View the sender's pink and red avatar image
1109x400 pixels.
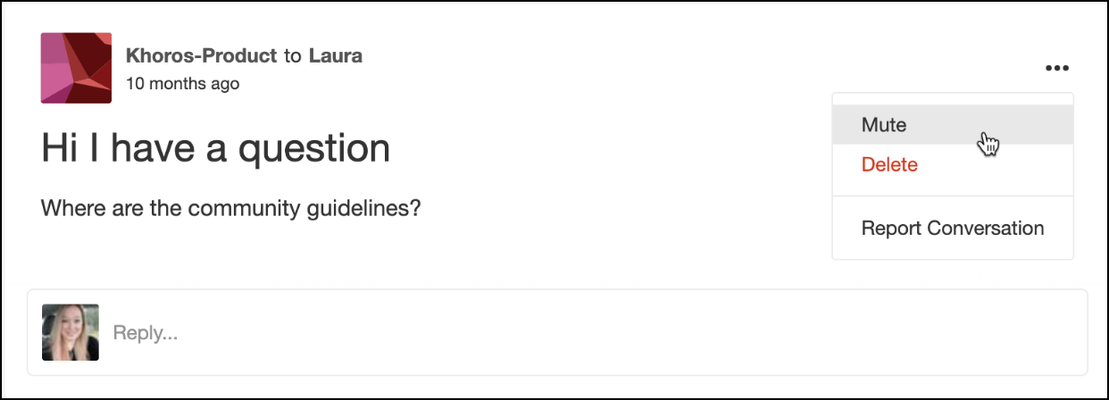76,68
